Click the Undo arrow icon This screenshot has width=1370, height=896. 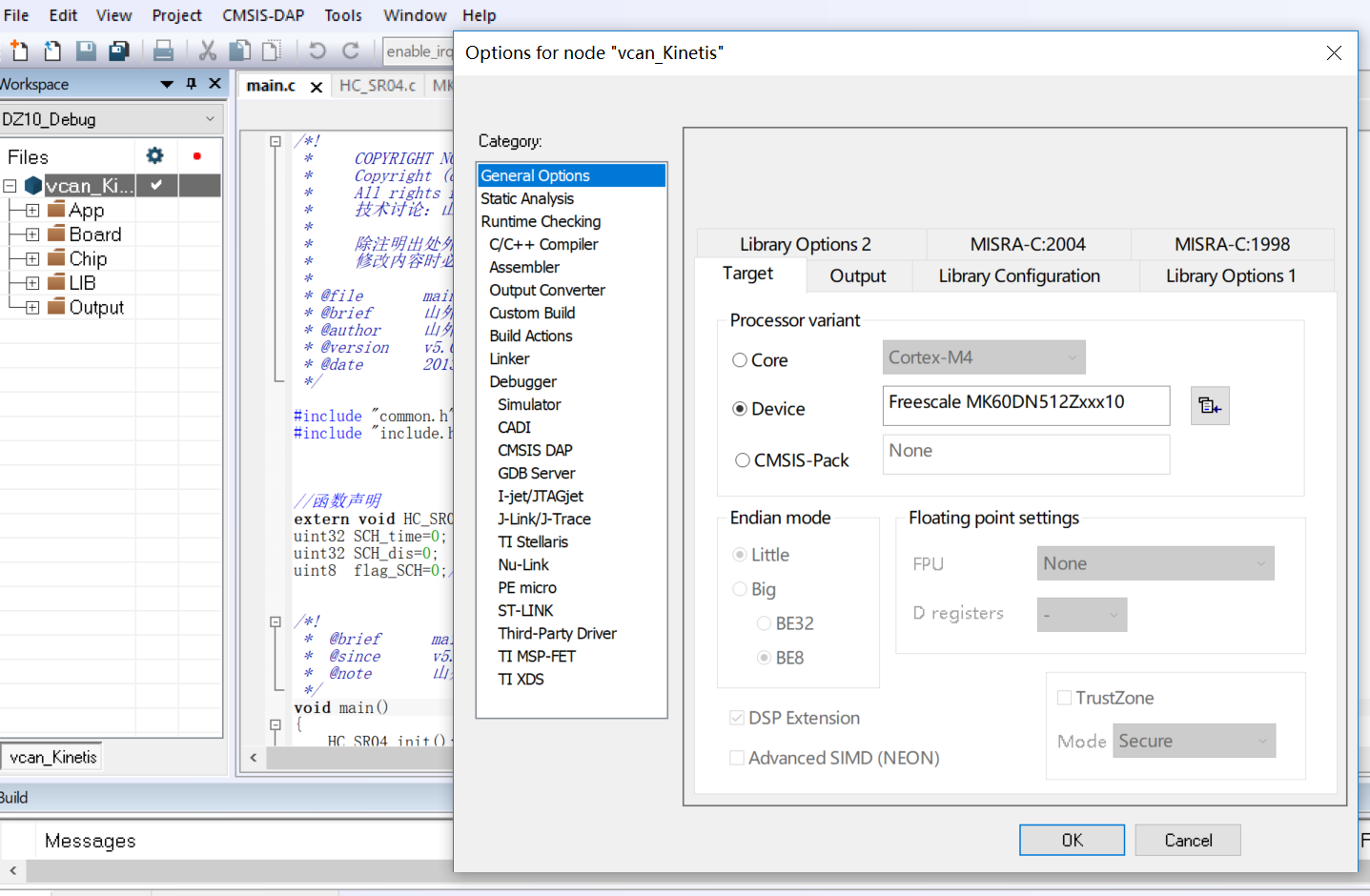click(317, 51)
